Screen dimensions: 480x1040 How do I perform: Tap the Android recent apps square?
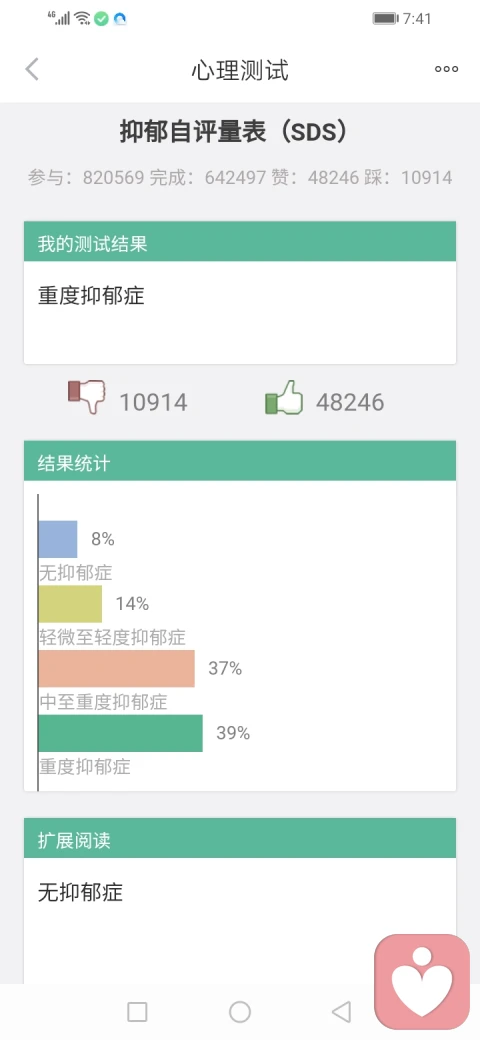click(137, 1012)
